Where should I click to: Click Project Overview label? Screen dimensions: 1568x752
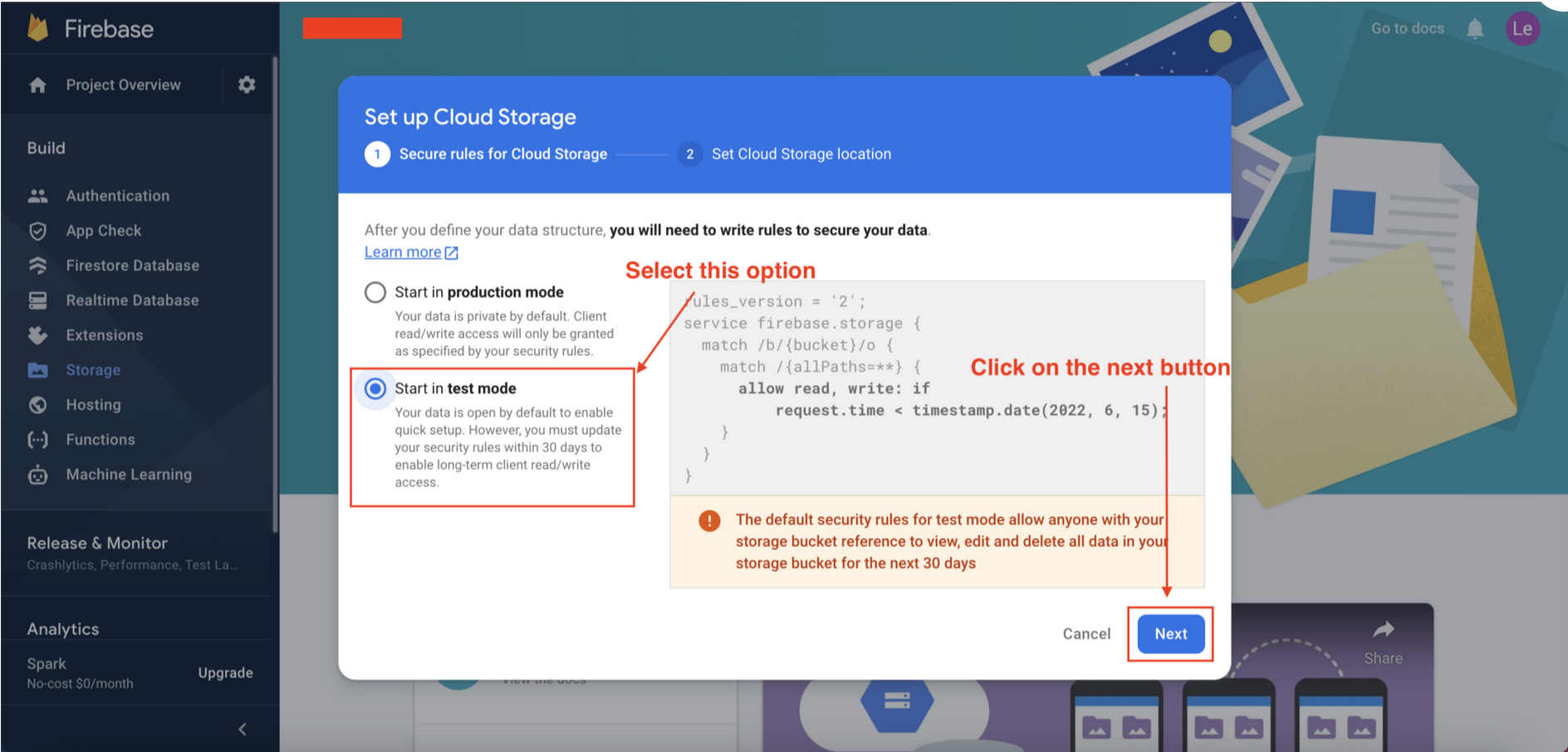(123, 85)
